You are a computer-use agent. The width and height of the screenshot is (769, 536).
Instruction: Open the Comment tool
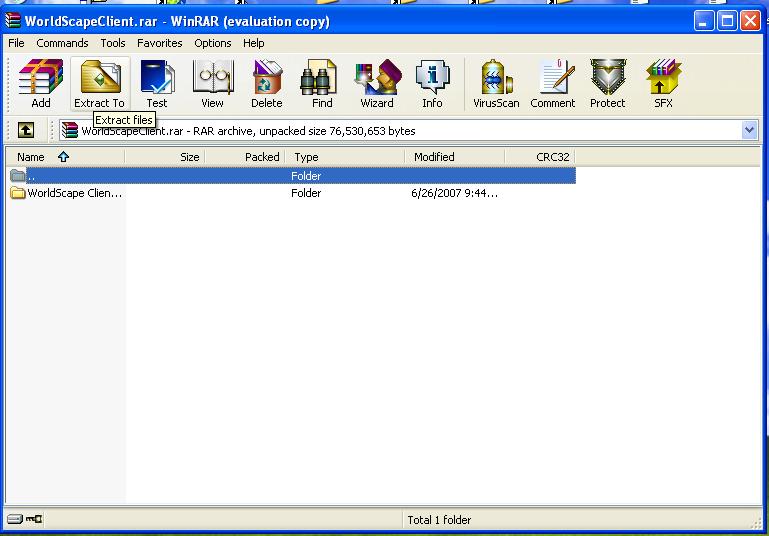pyautogui.click(x=553, y=83)
